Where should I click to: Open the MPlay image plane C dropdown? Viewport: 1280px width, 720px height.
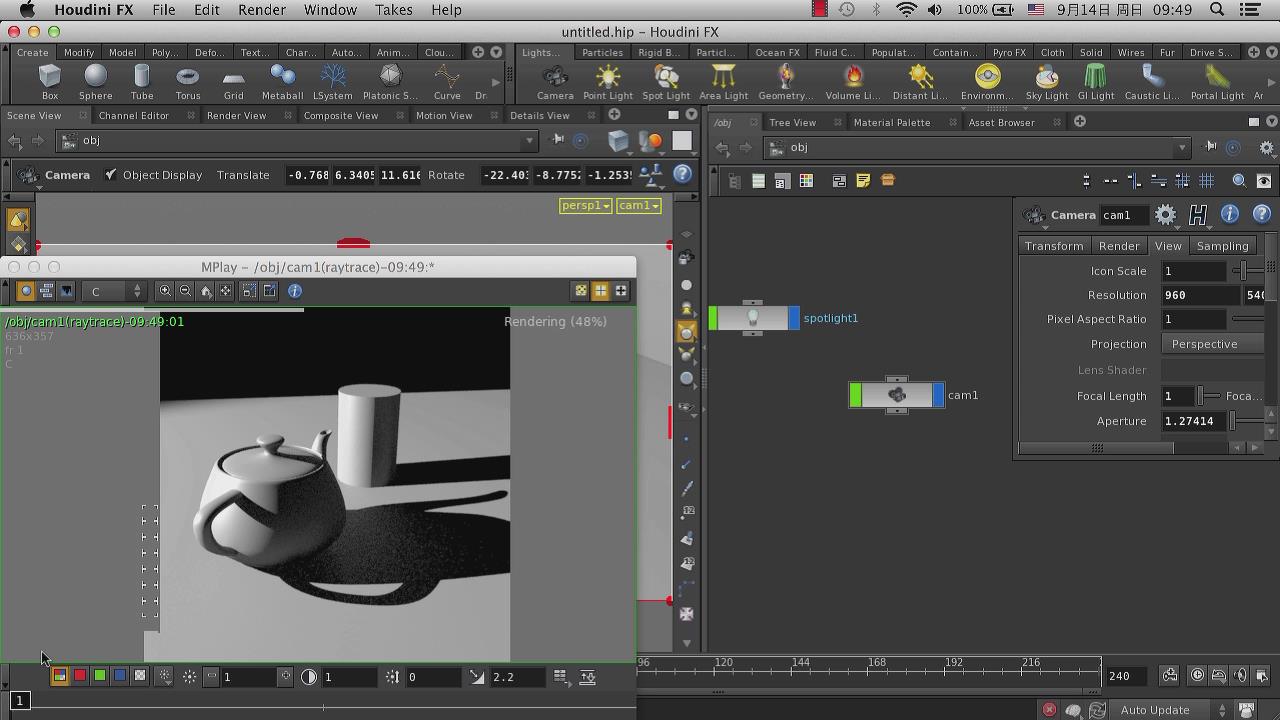coord(116,291)
